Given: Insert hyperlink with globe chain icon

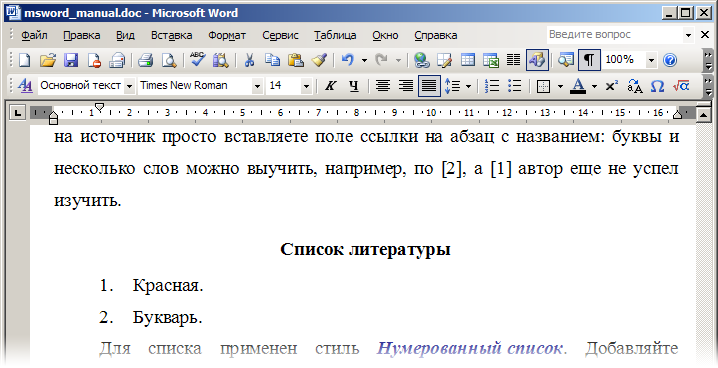Looking at the screenshot, I should [421, 60].
